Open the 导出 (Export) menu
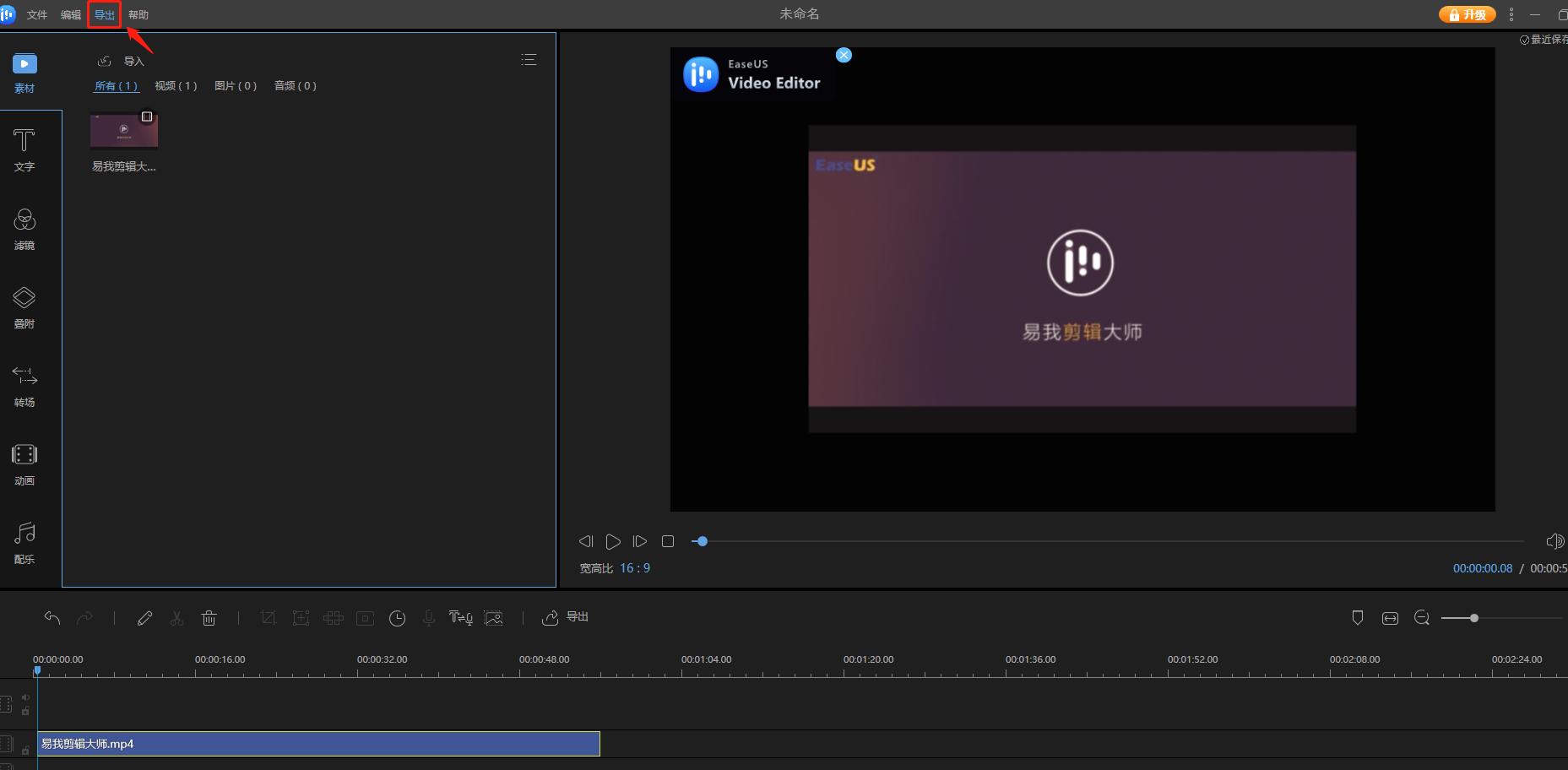 click(105, 14)
